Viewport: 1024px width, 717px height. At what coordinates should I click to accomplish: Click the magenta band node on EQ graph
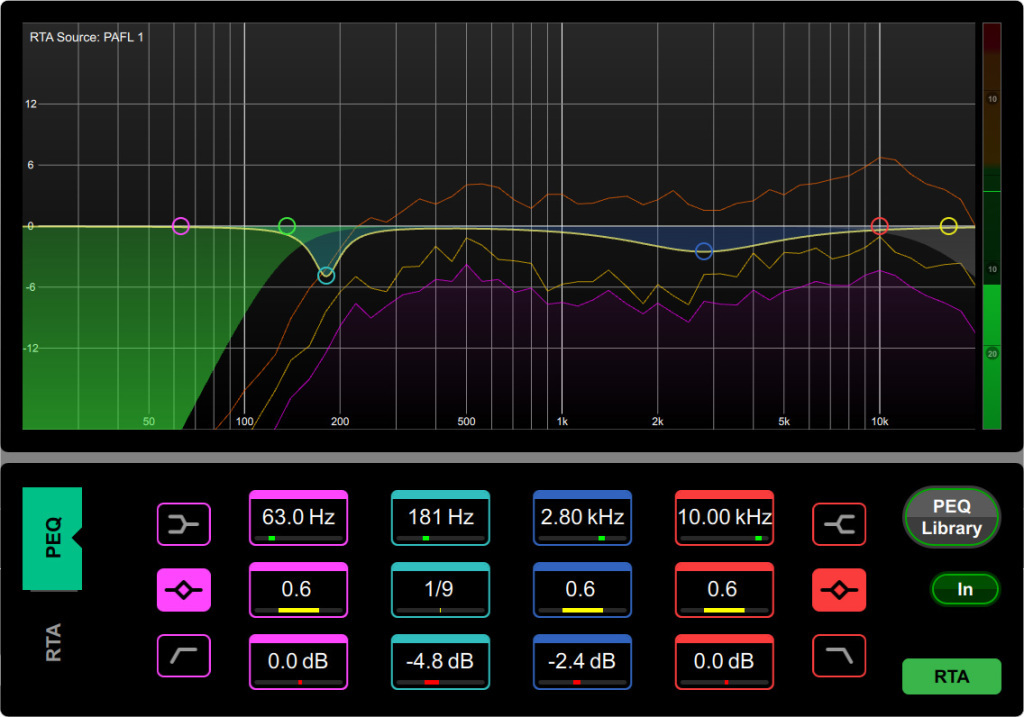[x=180, y=226]
